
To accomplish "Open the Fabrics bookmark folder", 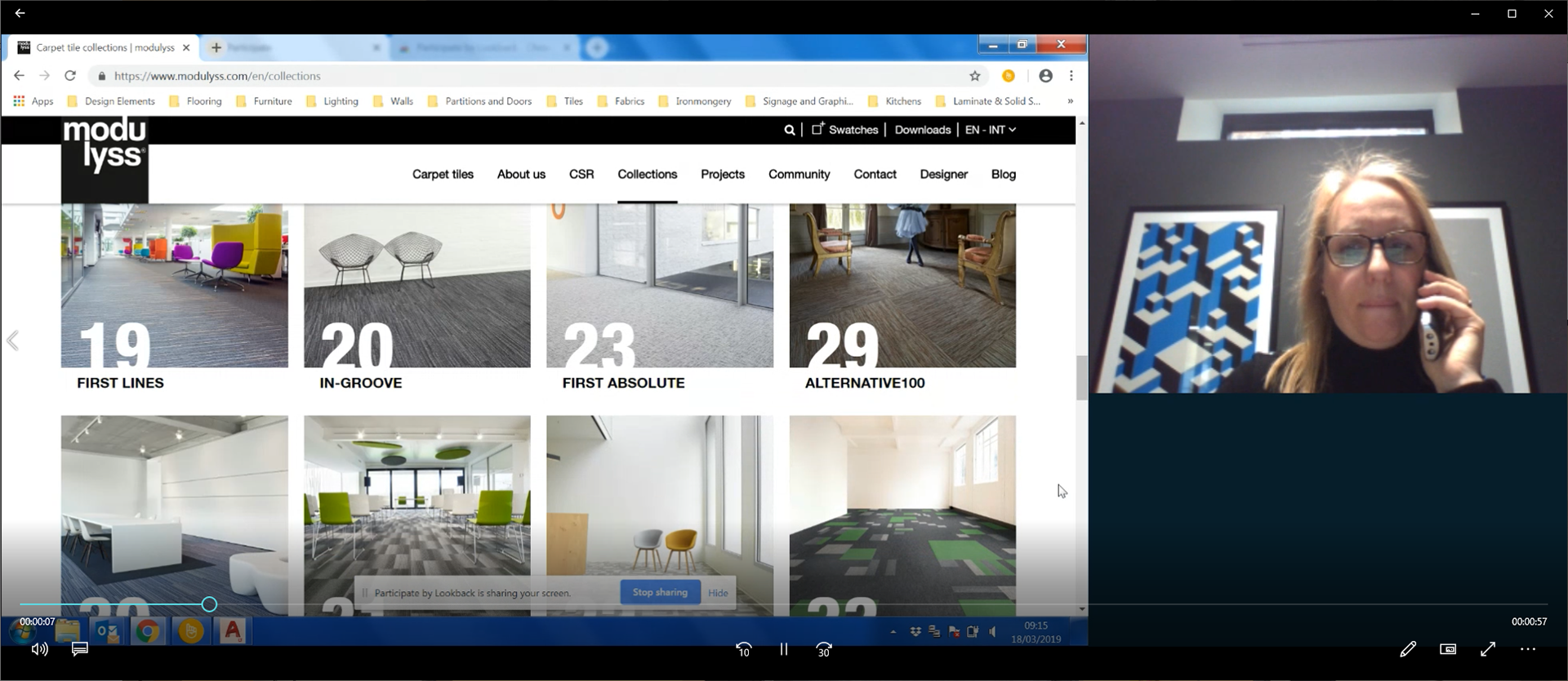I will point(621,101).
